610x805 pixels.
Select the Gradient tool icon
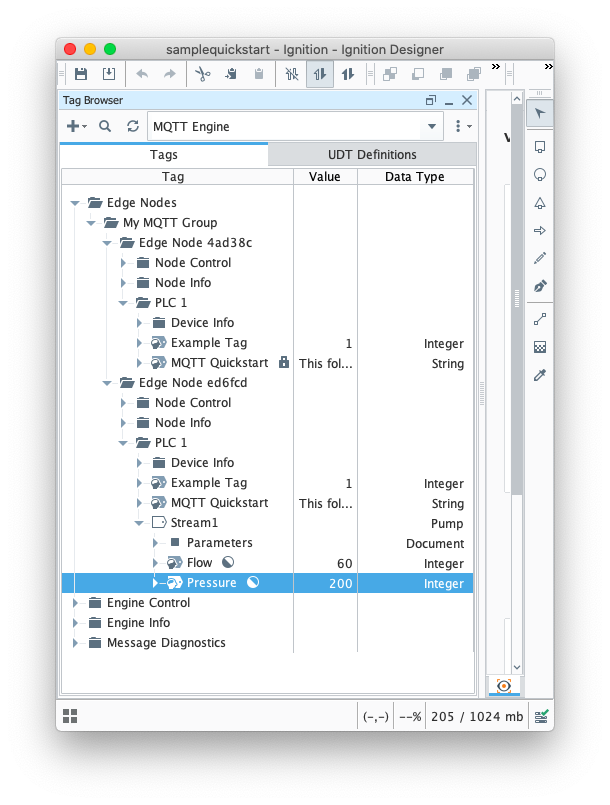click(x=540, y=348)
